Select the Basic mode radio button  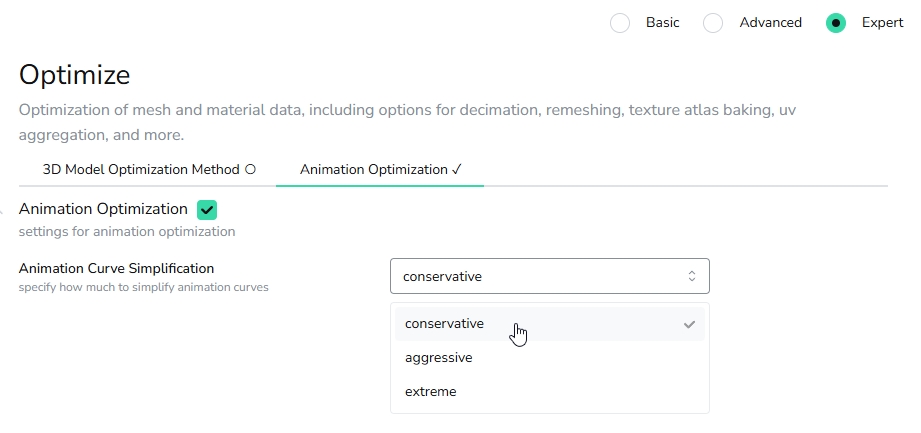[x=620, y=23]
